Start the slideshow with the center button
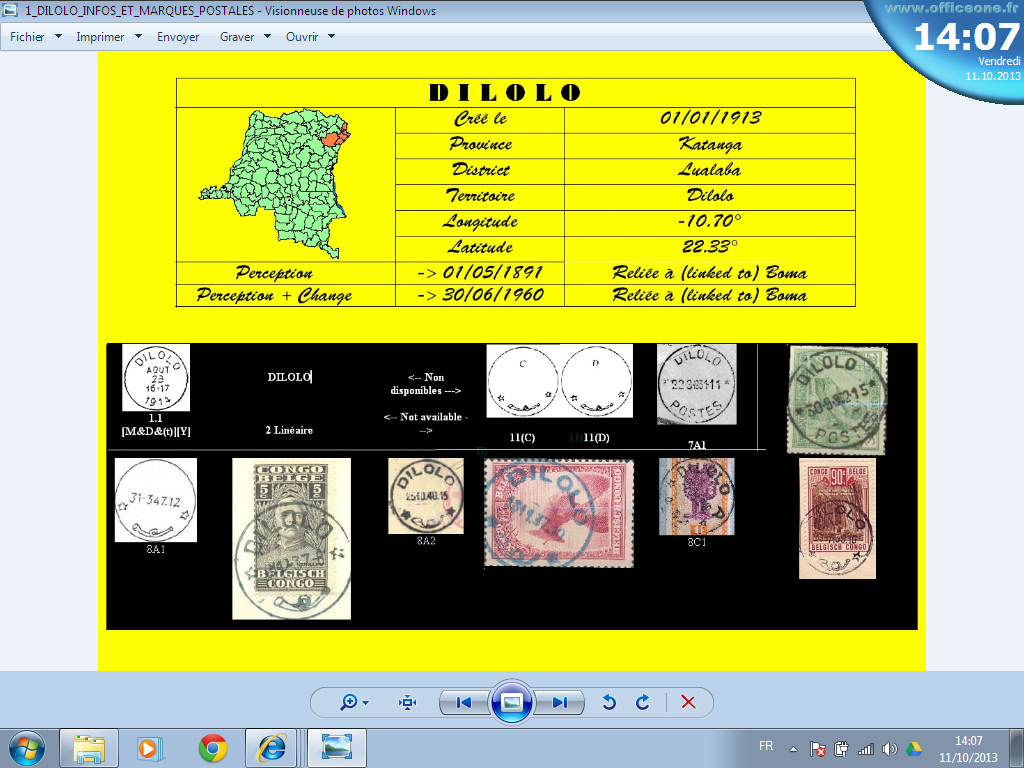This screenshot has width=1024, height=768. [513, 702]
